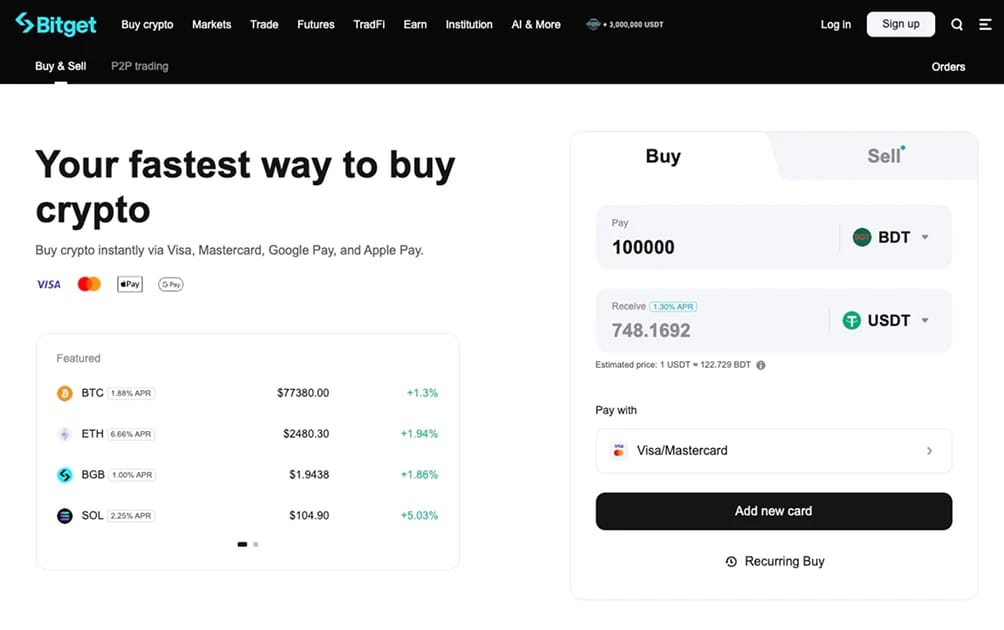Click the SOL change +5.03%
Screen dimensions: 1004x630
(x=419, y=515)
